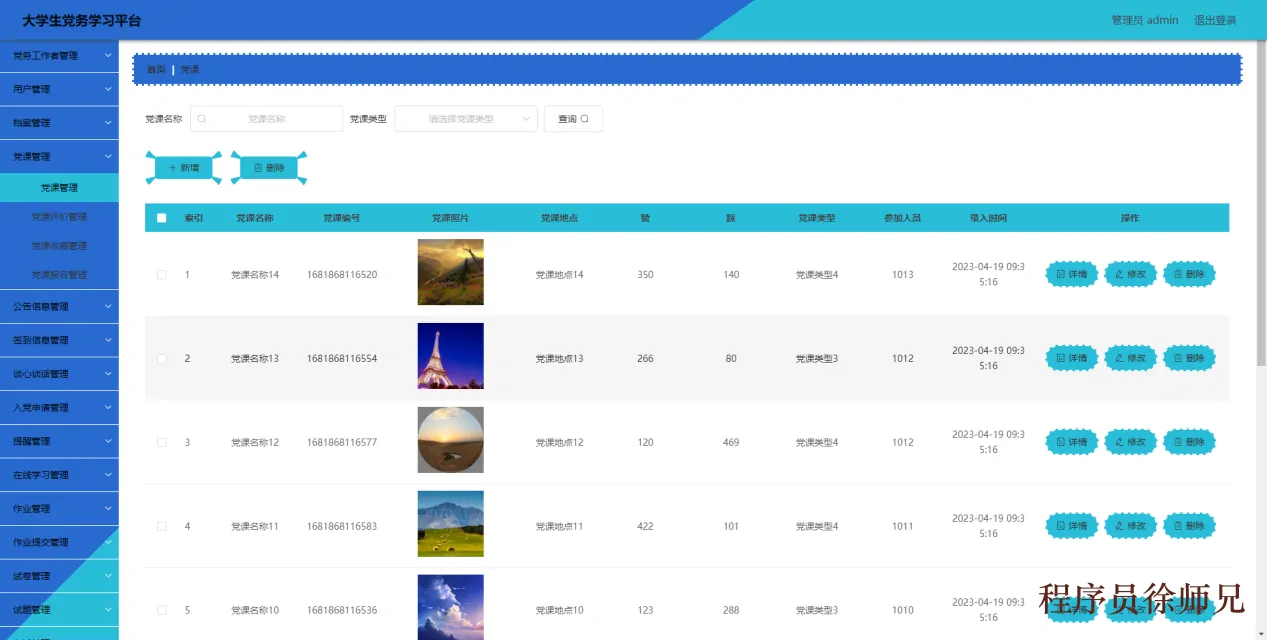Check the box for row 党课名称10

(x=162, y=610)
